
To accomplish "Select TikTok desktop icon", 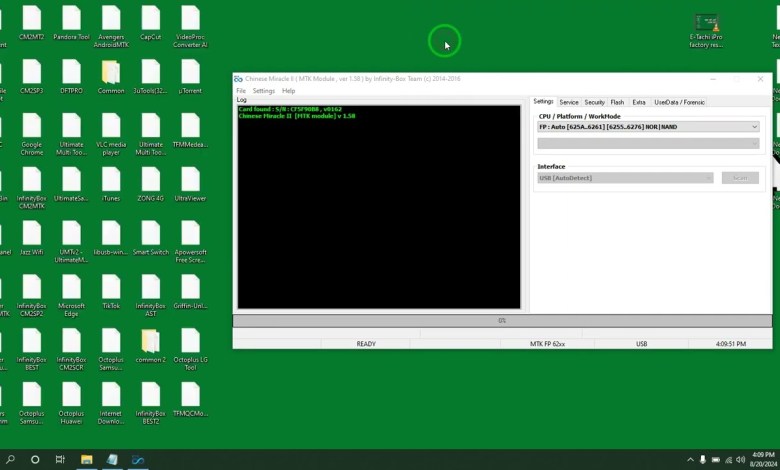I will (x=111, y=292).
